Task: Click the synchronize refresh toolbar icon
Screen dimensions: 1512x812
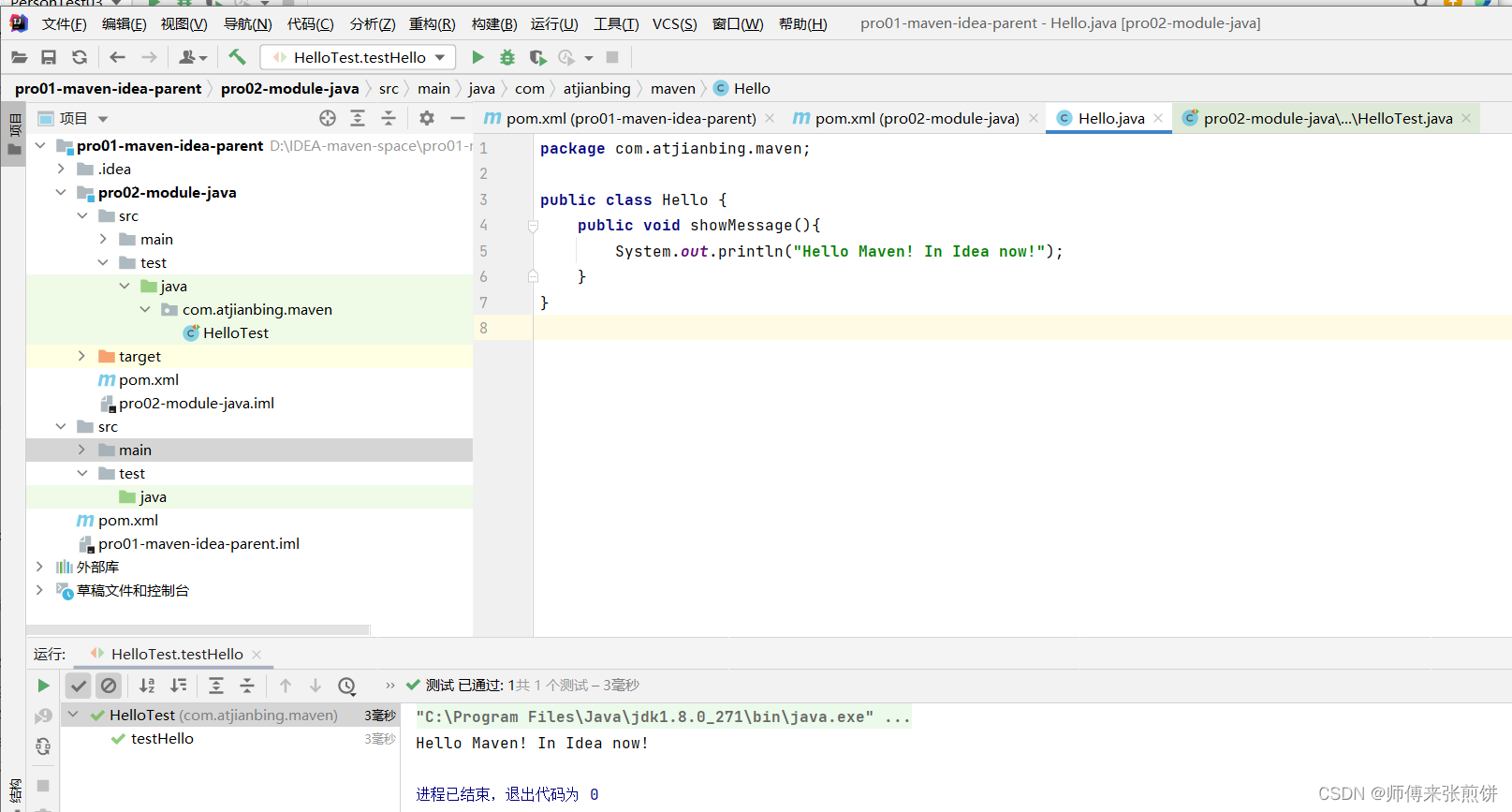Action: pyautogui.click(x=80, y=57)
